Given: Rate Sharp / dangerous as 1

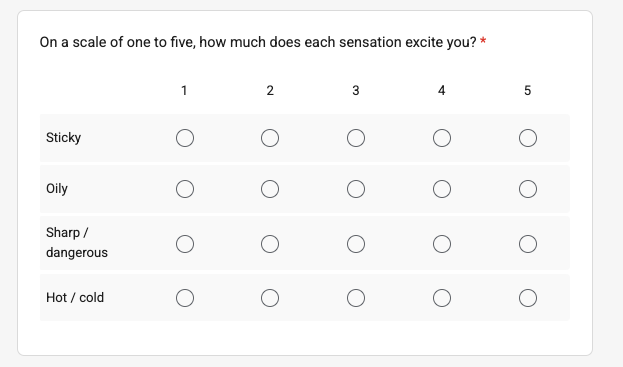Looking at the screenshot, I should 185,244.
